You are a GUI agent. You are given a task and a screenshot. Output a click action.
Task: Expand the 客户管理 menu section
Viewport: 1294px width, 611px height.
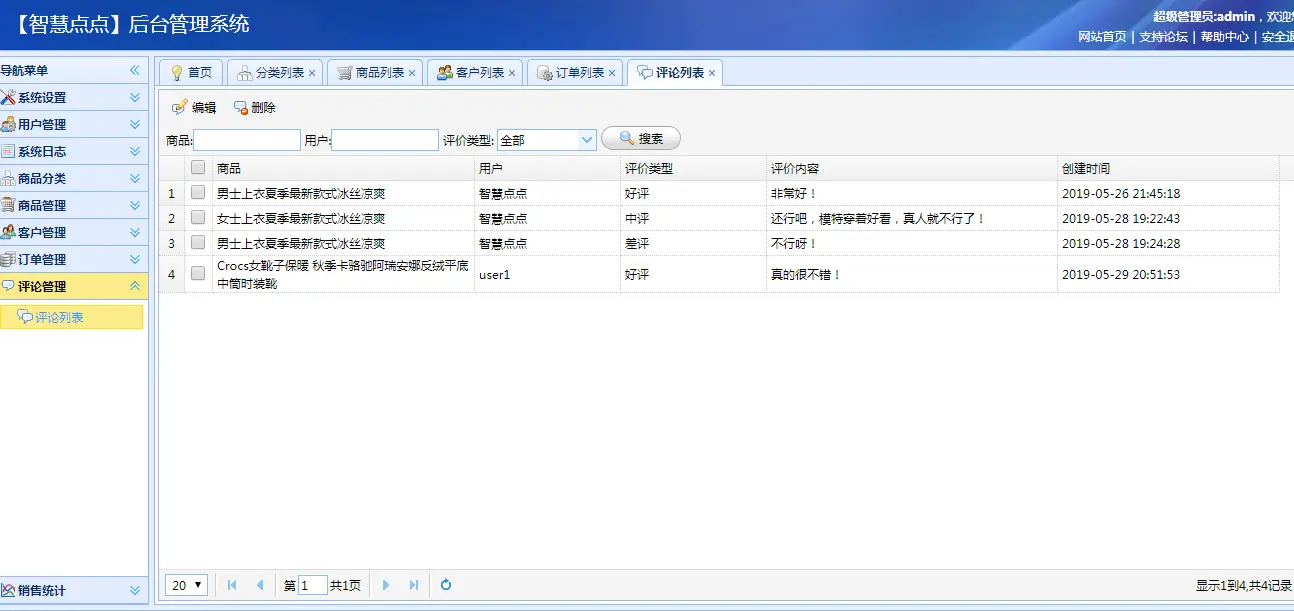[135, 232]
